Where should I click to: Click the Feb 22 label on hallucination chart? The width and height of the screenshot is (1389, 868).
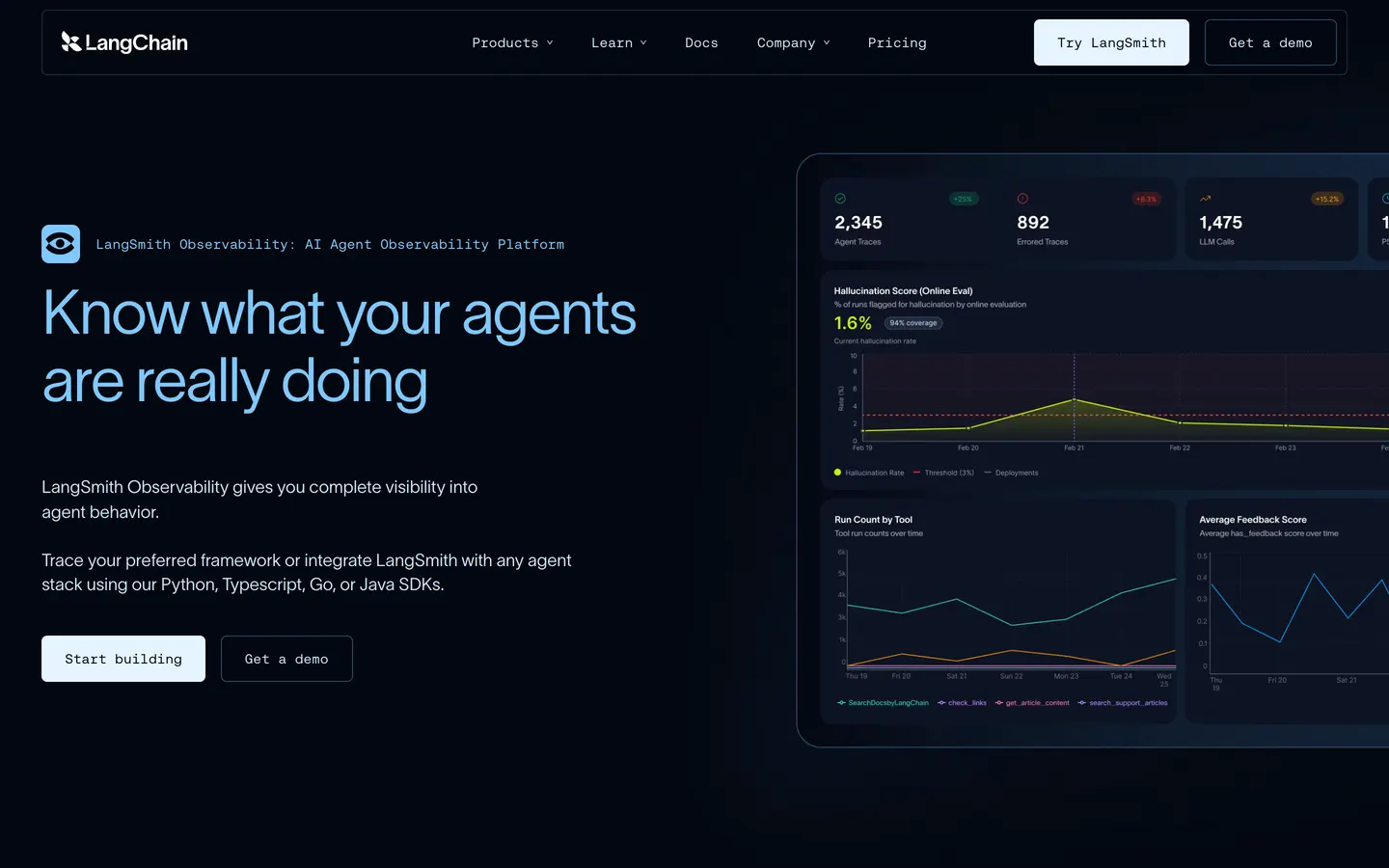coord(1180,448)
